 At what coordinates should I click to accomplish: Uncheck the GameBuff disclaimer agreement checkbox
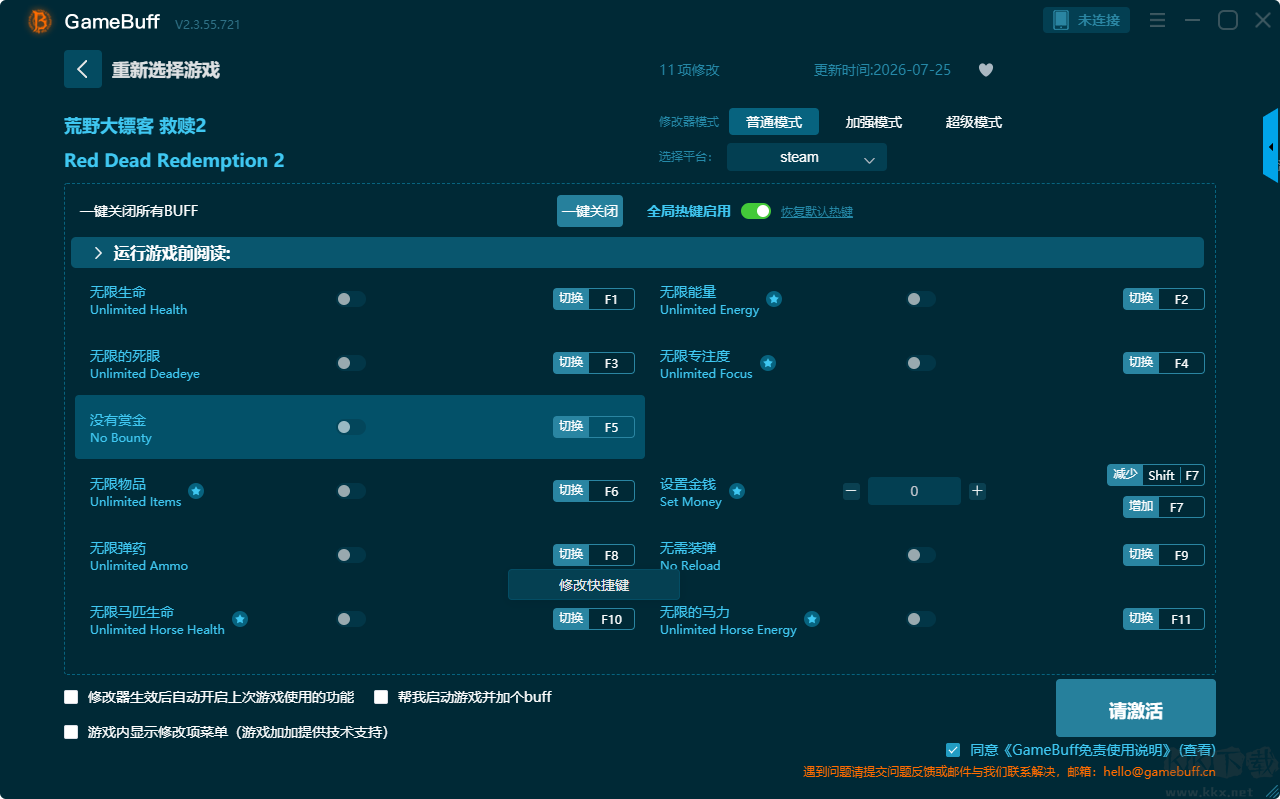tap(953, 750)
